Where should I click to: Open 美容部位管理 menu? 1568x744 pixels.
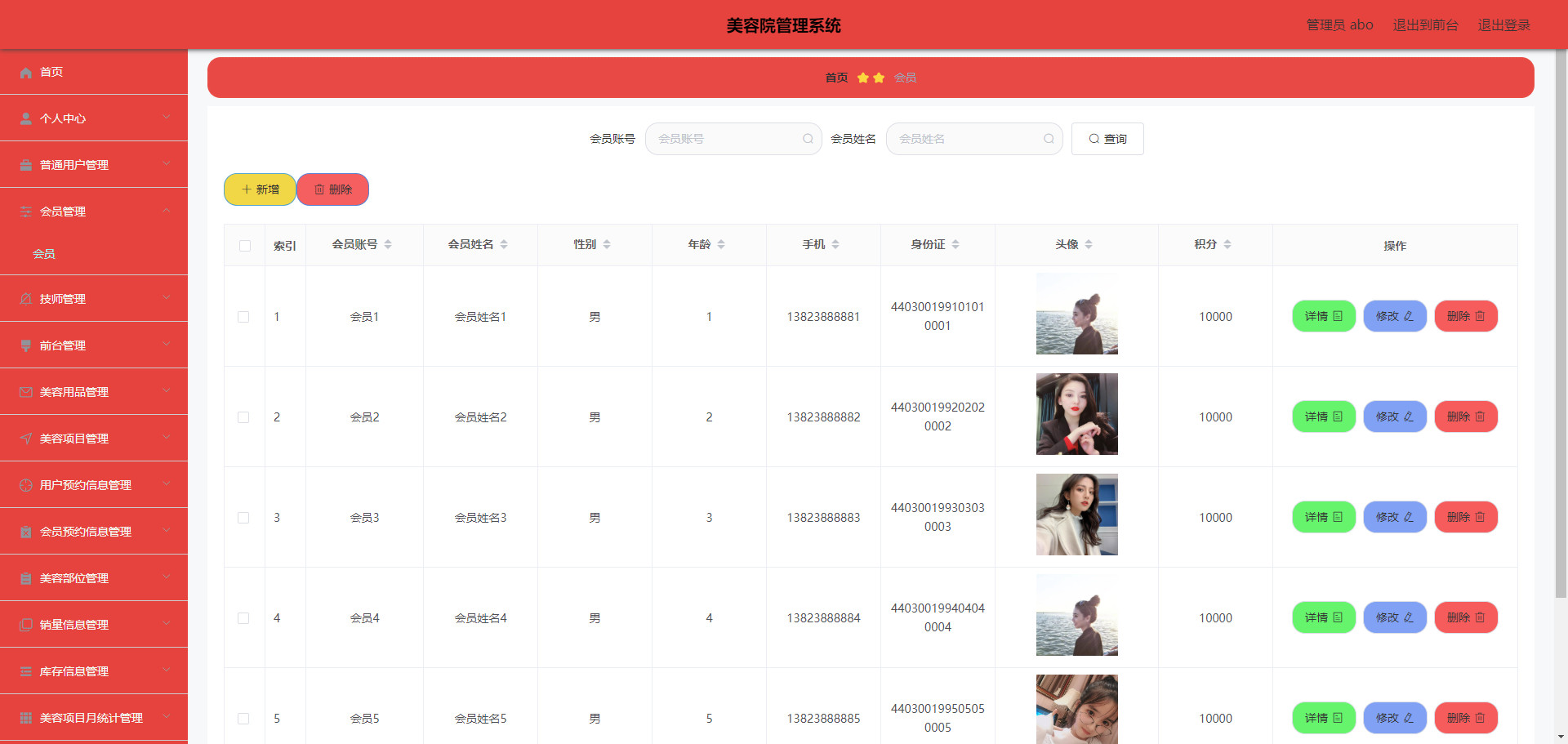(94, 578)
